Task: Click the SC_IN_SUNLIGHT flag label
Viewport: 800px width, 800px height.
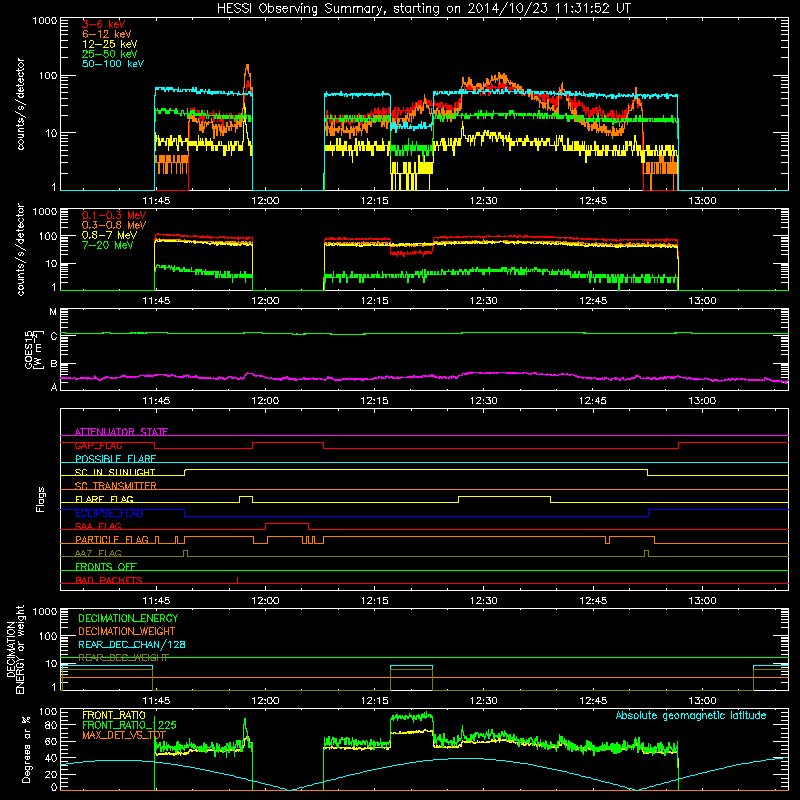Action: tap(115, 472)
